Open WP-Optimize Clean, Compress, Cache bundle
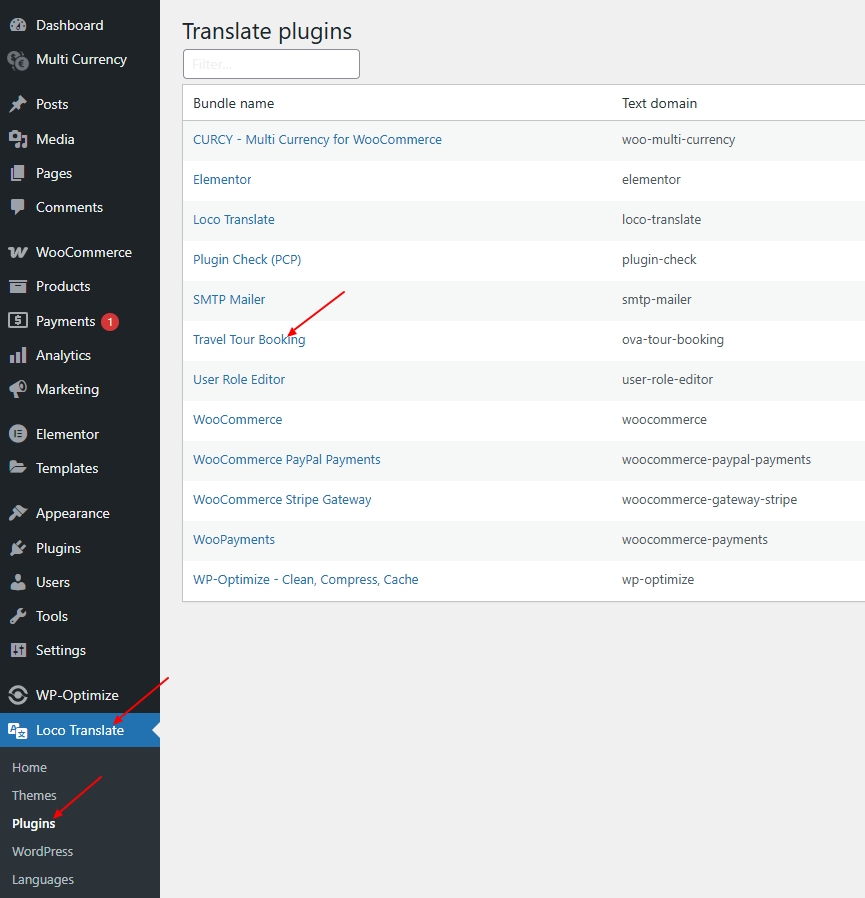 [305, 580]
